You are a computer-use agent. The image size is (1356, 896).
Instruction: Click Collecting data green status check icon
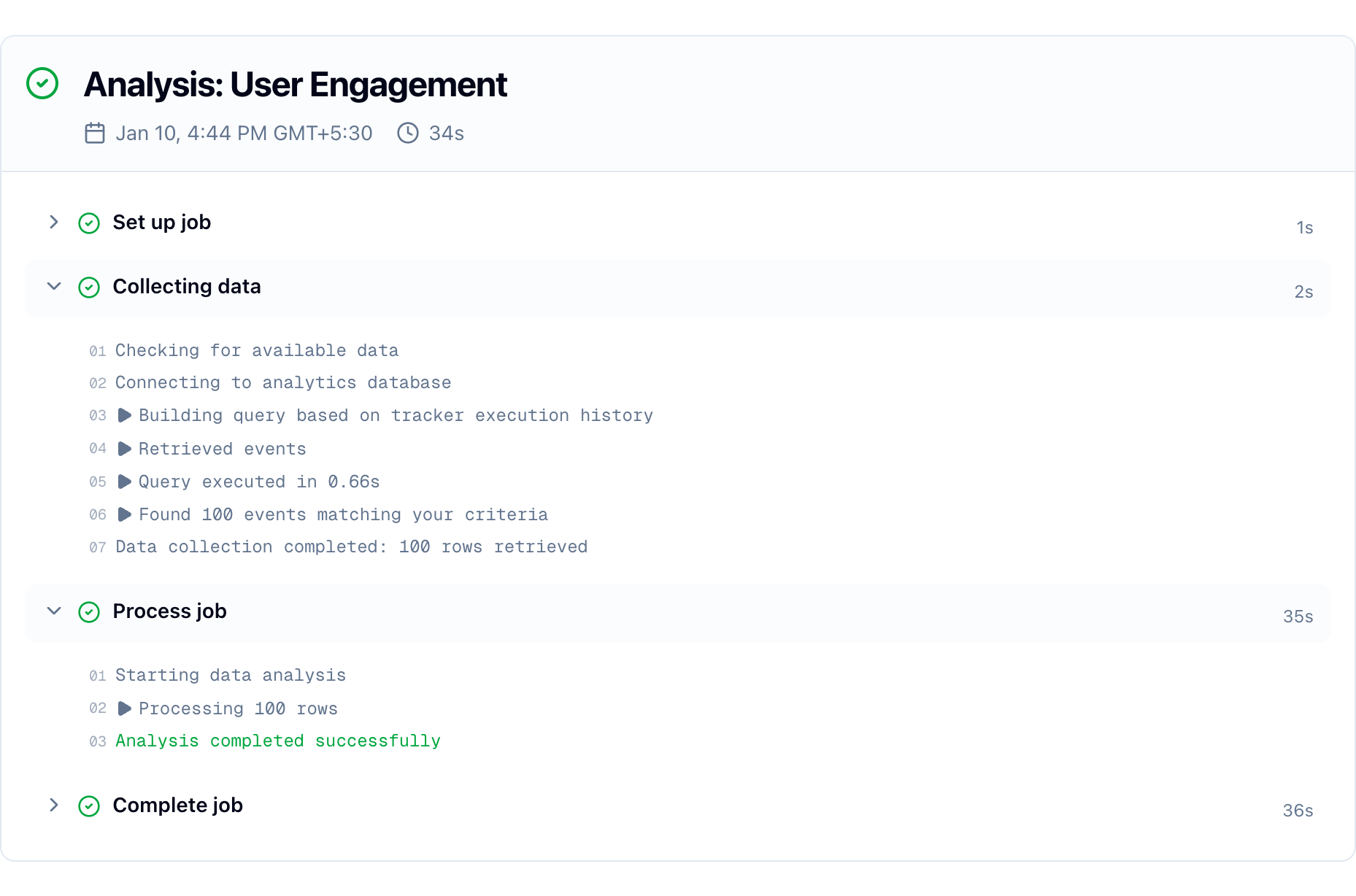(x=89, y=287)
